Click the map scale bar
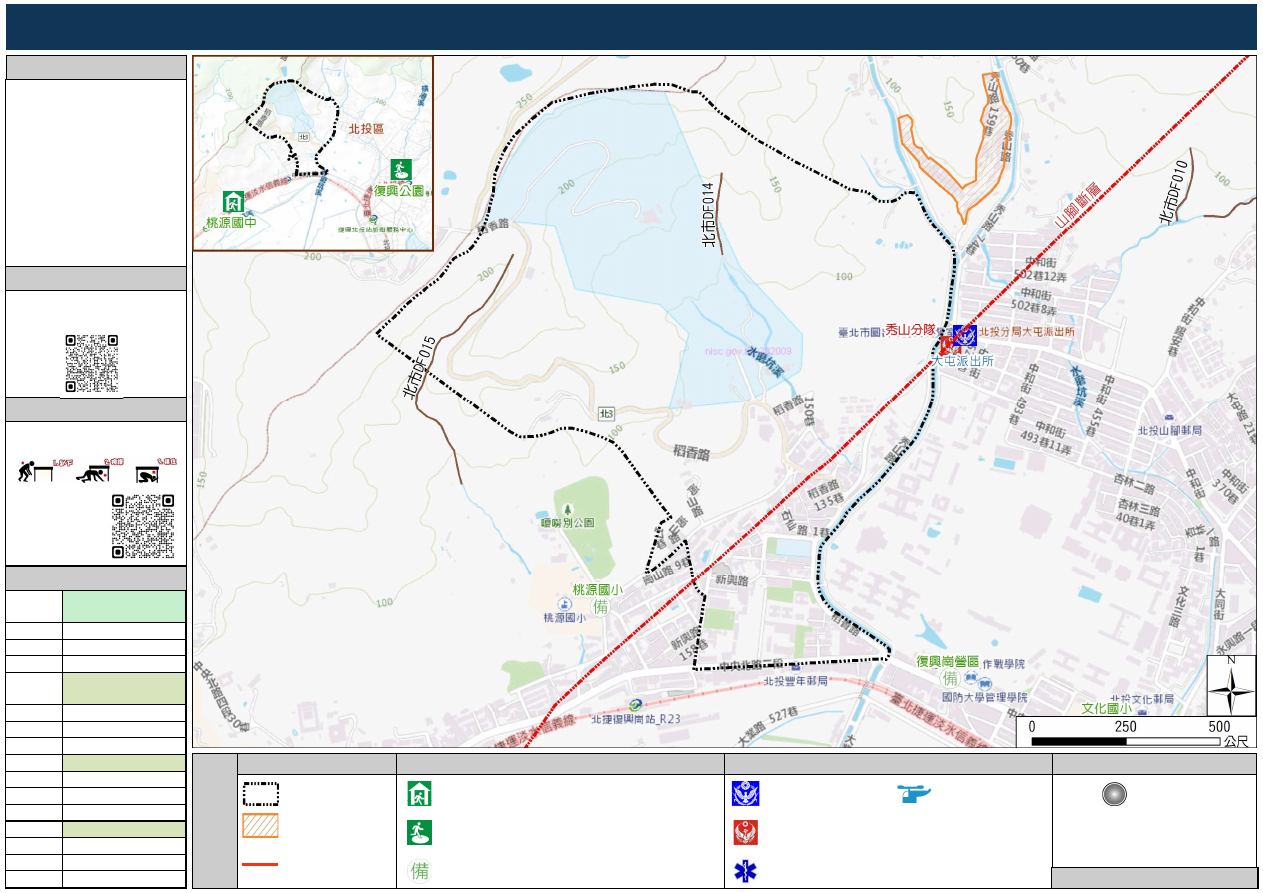 pos(1127,741)
